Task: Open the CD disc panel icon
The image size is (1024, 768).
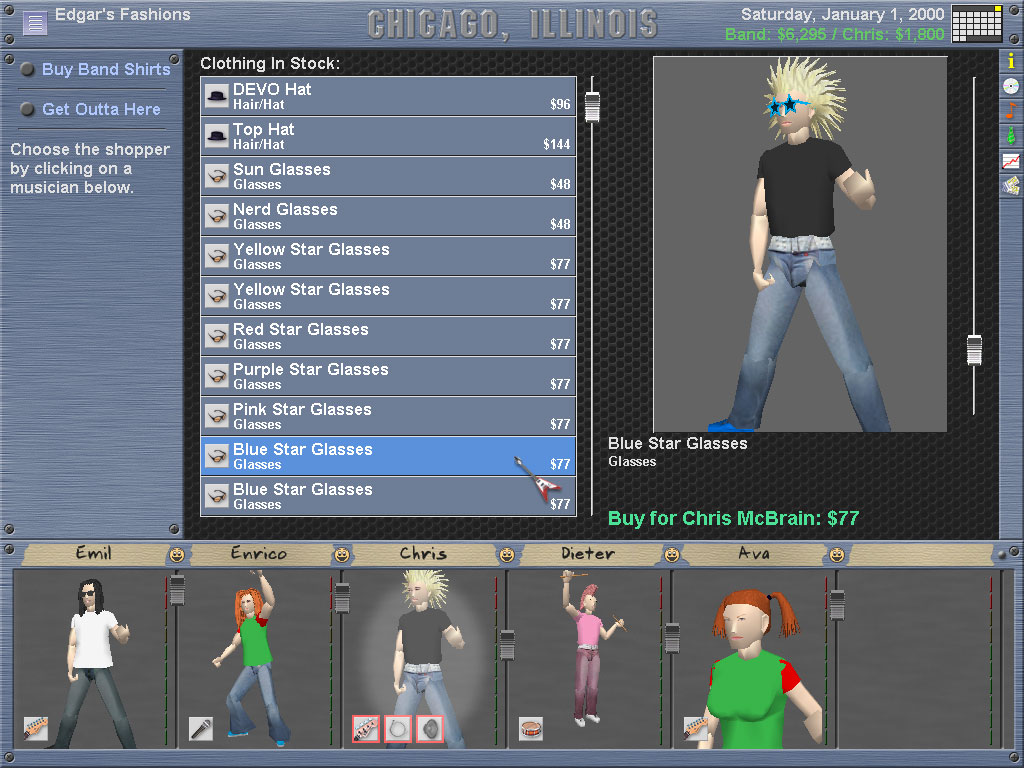Action: click(1011, 86)
